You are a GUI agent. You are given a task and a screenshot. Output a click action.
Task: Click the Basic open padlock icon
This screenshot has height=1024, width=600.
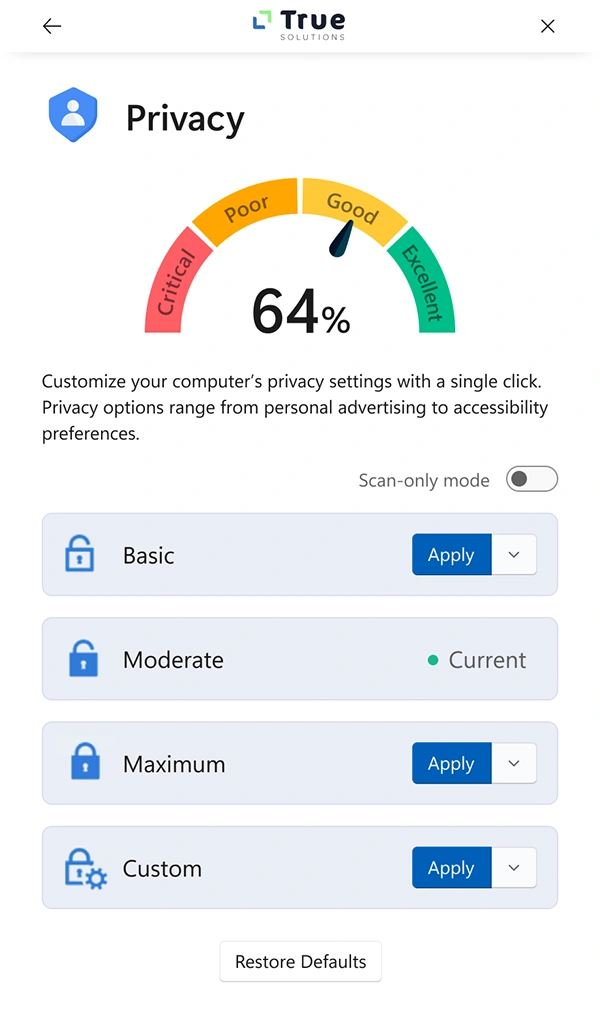[x=79, y=555]
